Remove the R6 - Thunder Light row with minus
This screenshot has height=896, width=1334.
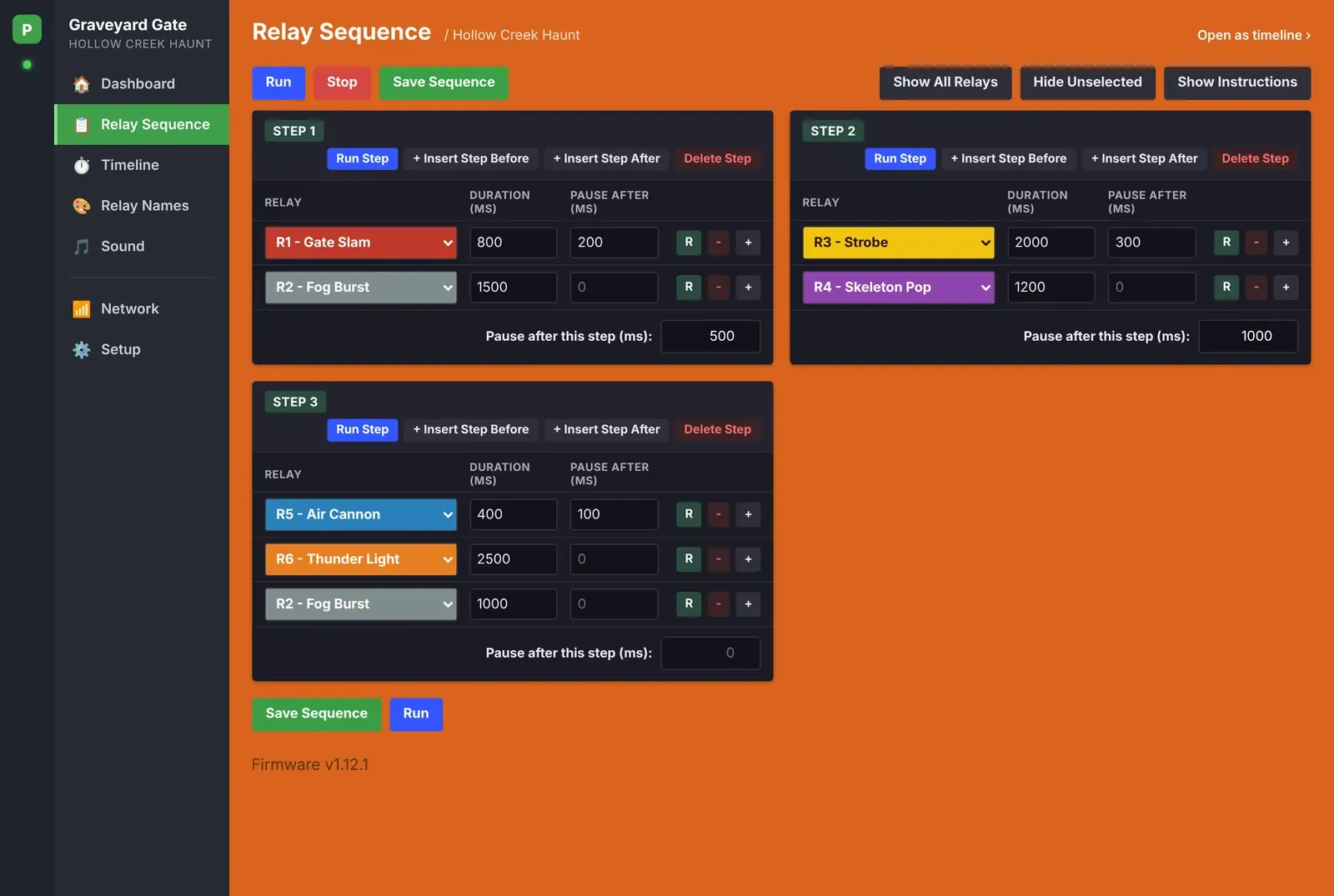719,559
